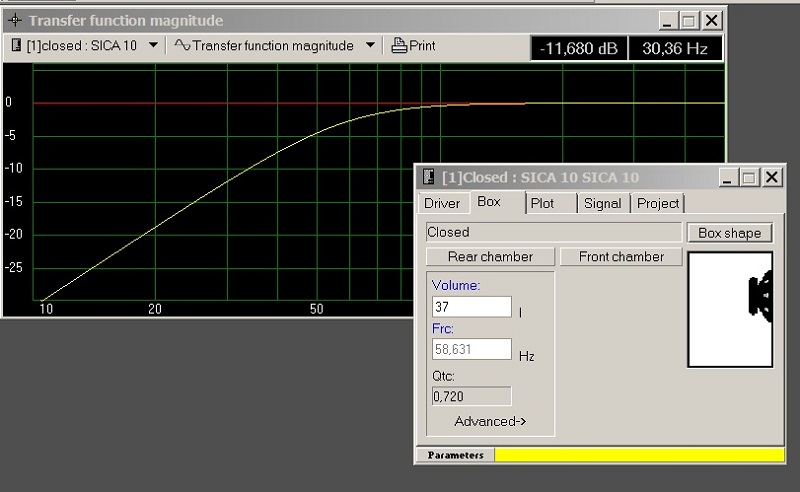800x492 pixels.
Task: Open the [1]closed : SICA 10 dropdown arrow
Action: point(153,45)
